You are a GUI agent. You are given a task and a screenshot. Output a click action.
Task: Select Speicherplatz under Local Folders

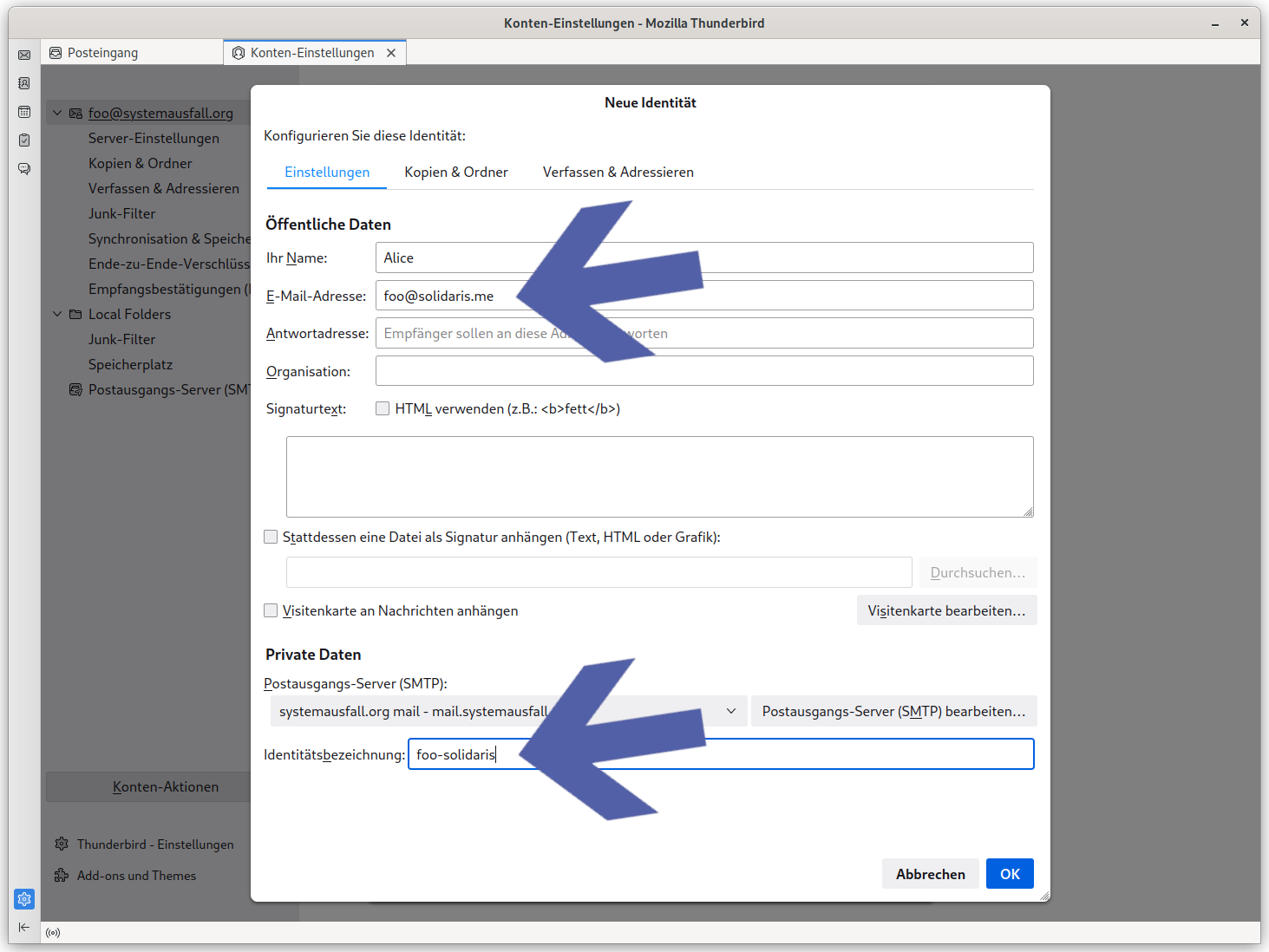[130, 364]
